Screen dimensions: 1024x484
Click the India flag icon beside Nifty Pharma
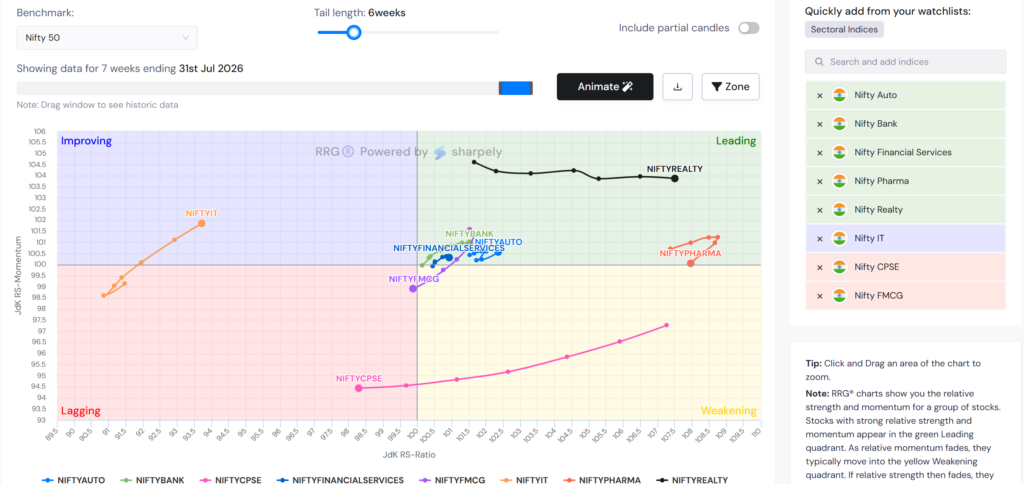coord(839,181)
